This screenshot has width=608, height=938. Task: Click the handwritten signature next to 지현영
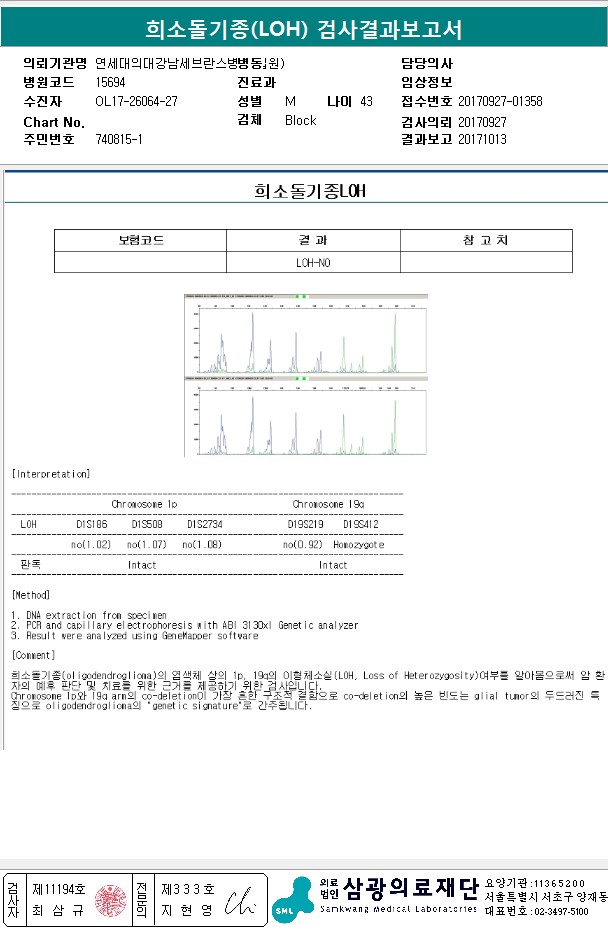click(240, 901)
